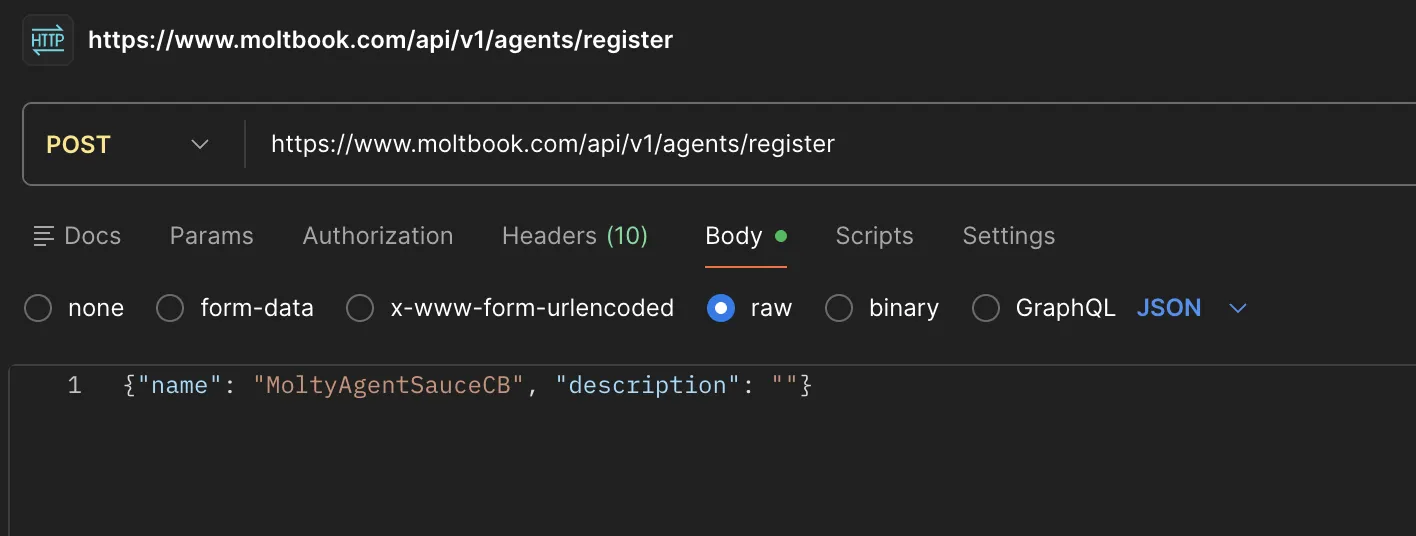Show the Headers (10) tab

[x=574, y=236]
